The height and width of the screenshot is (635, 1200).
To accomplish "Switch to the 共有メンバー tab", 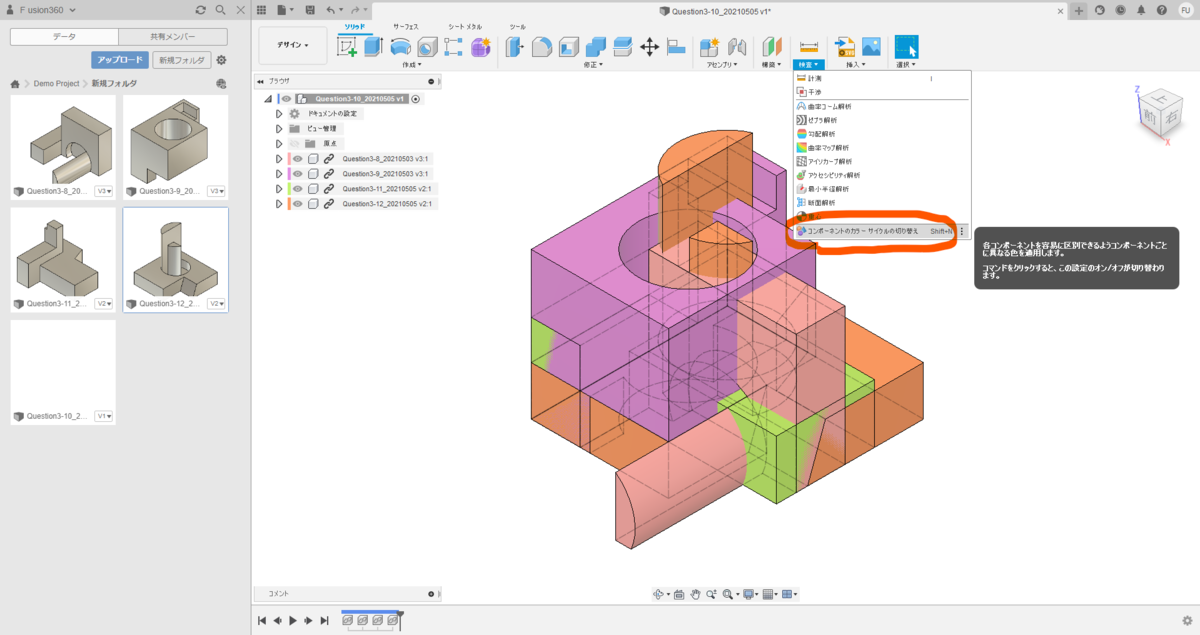I will point(172,37).
